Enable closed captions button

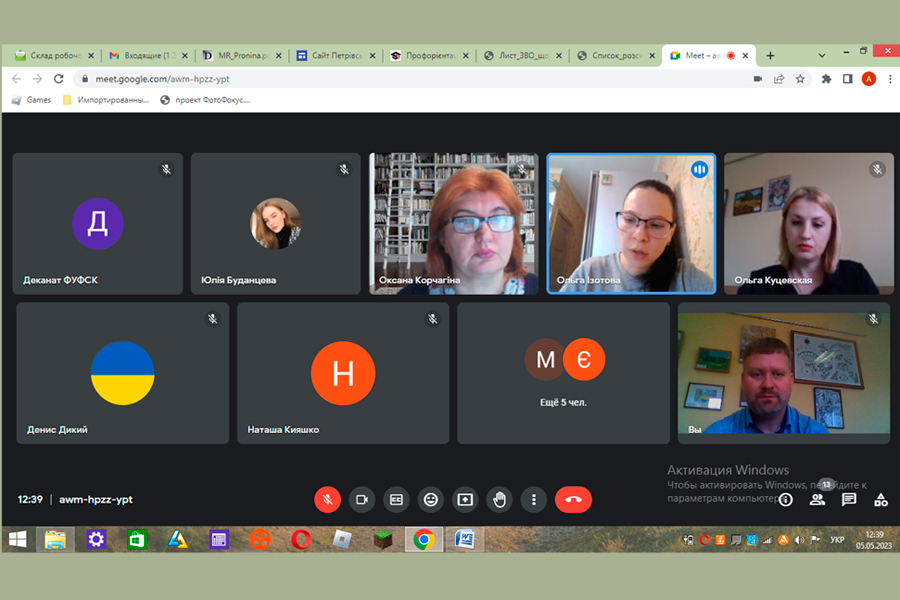click(396, 500)
